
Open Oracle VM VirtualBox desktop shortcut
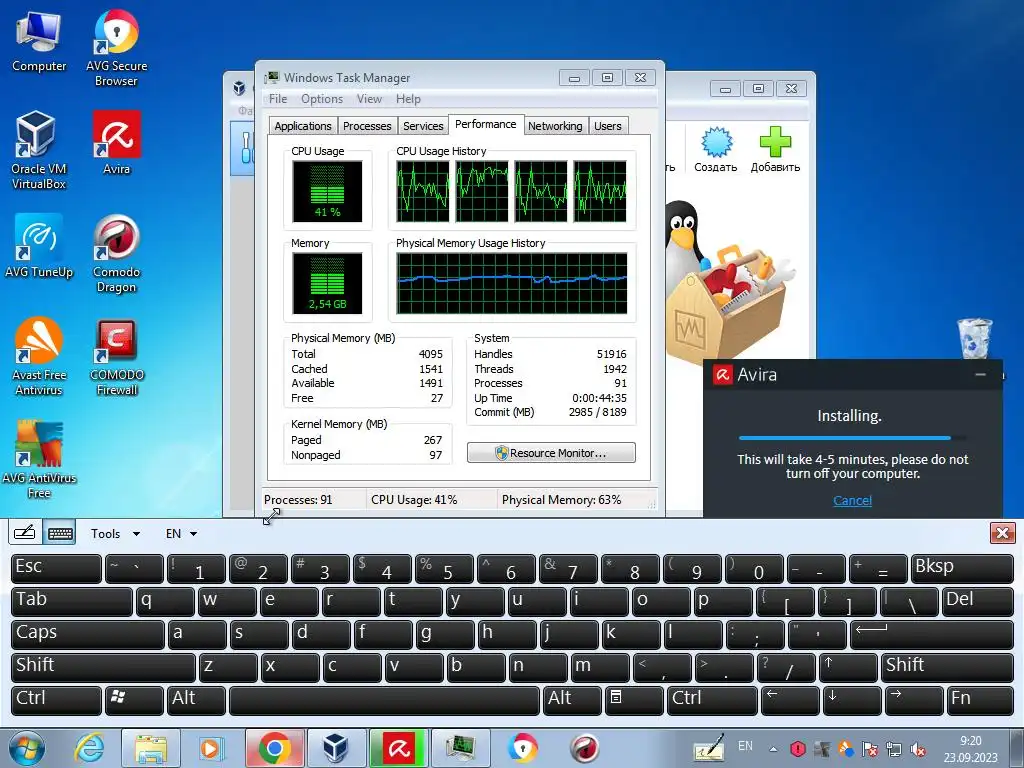point(39,150)
